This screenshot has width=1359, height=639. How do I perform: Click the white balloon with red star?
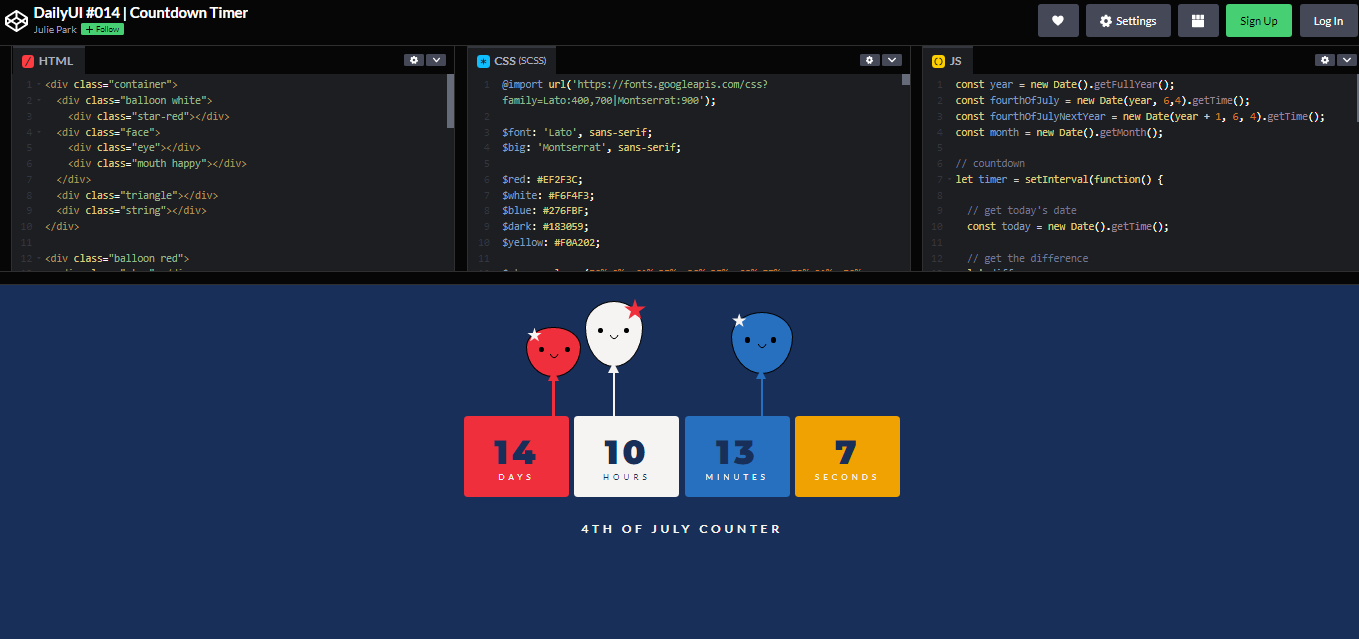(x=614, y=334)
